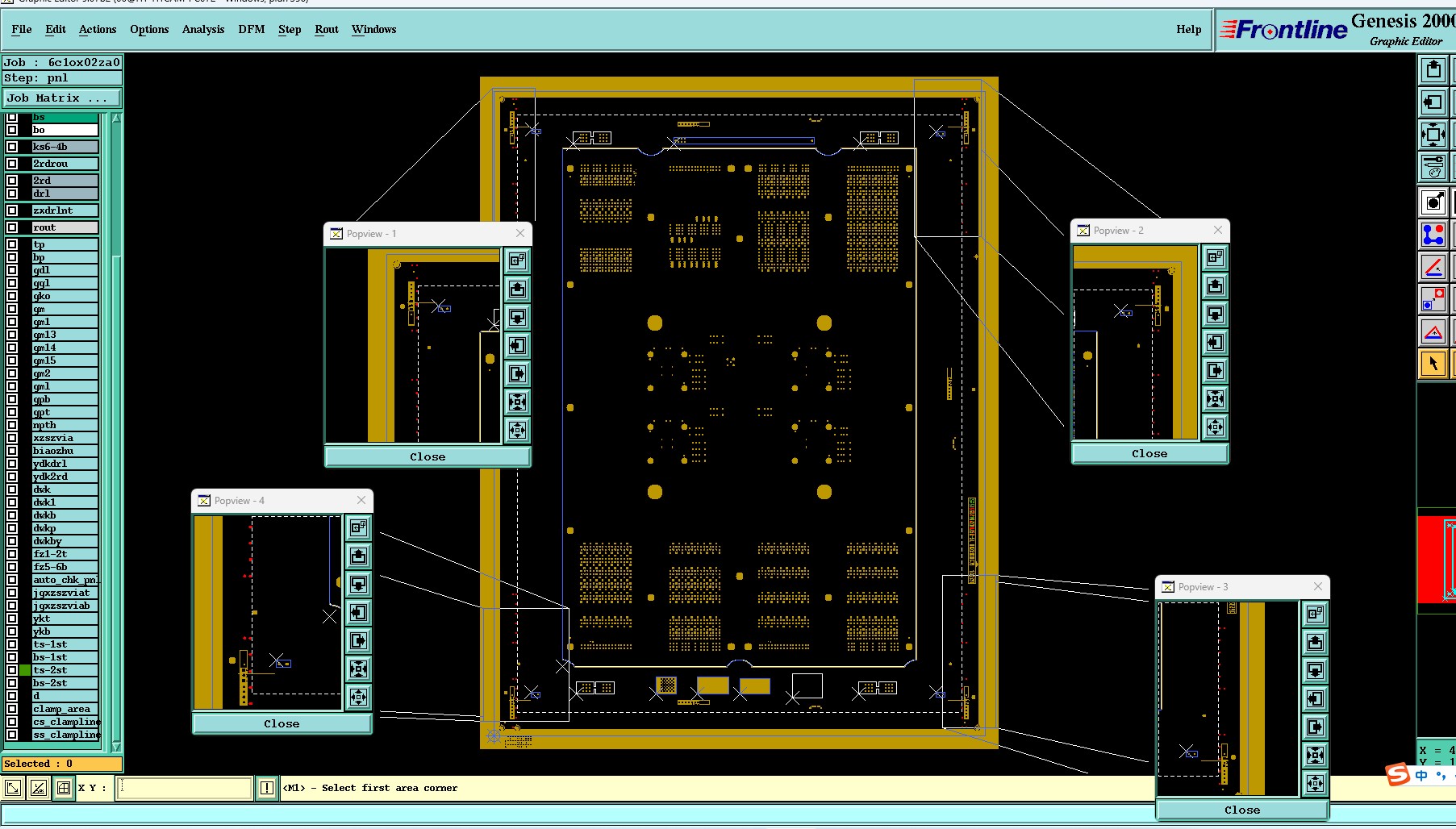The image size is (1456, 829).
Task: Open the wrench and palette settings icon
Action: 1433,167
